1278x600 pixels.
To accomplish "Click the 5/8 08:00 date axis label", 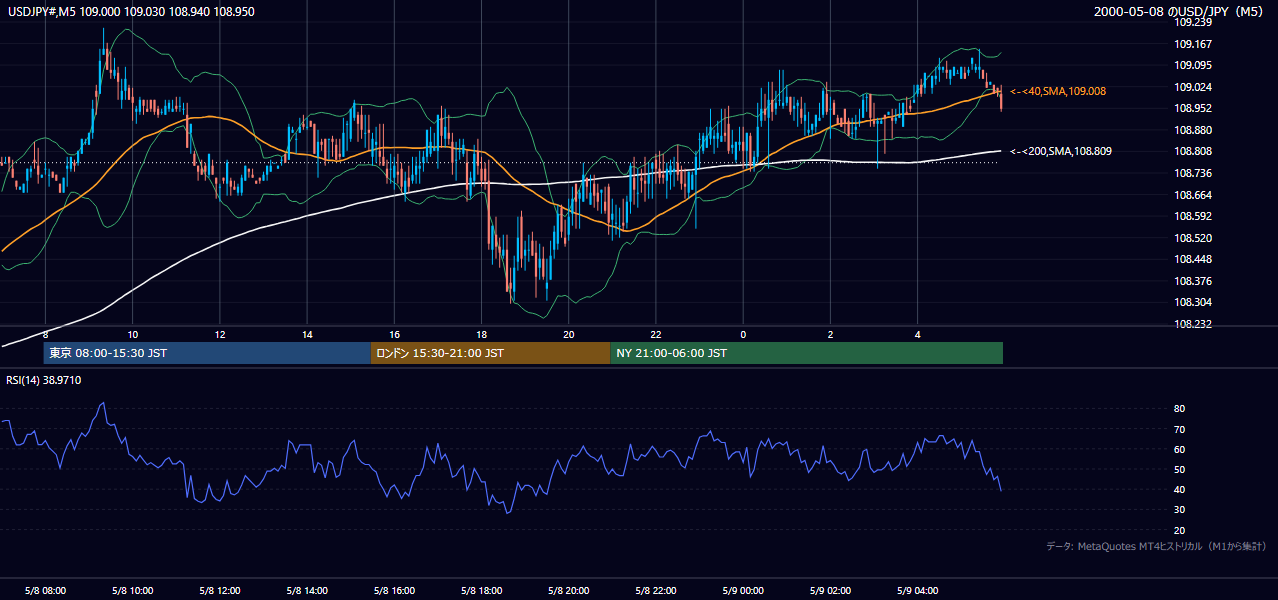I will tap(46, 590).
